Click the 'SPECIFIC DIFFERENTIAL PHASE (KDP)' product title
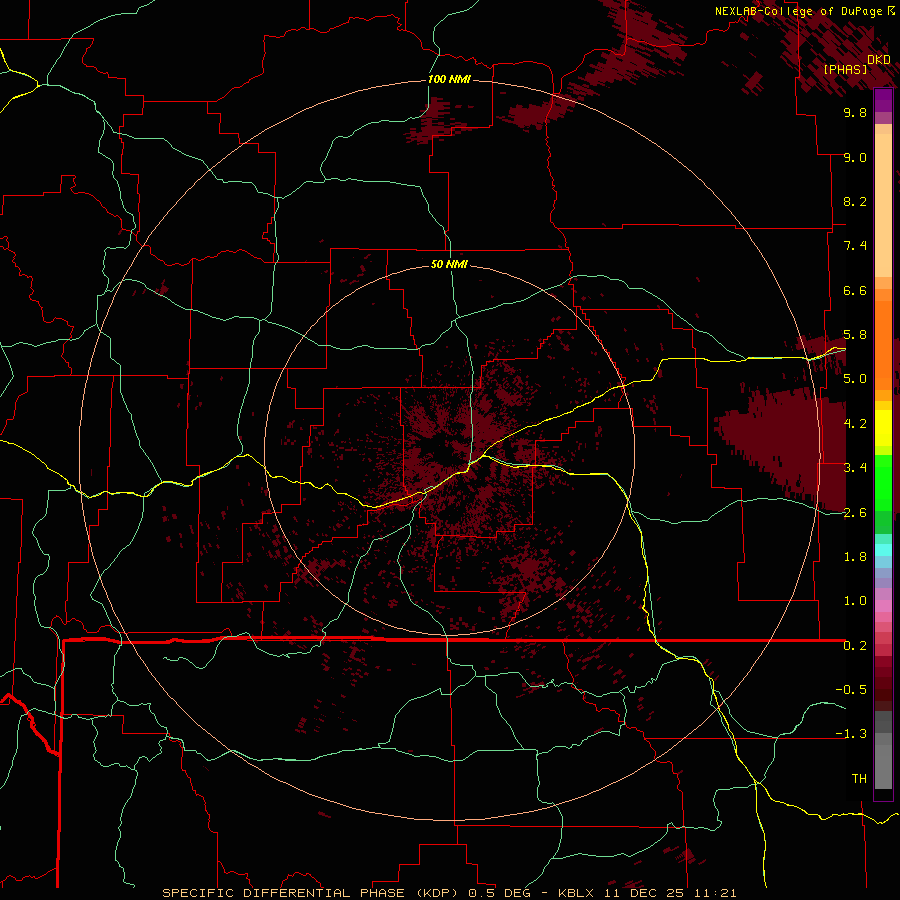This screenshot has height=900, width=900. [310, 893]
